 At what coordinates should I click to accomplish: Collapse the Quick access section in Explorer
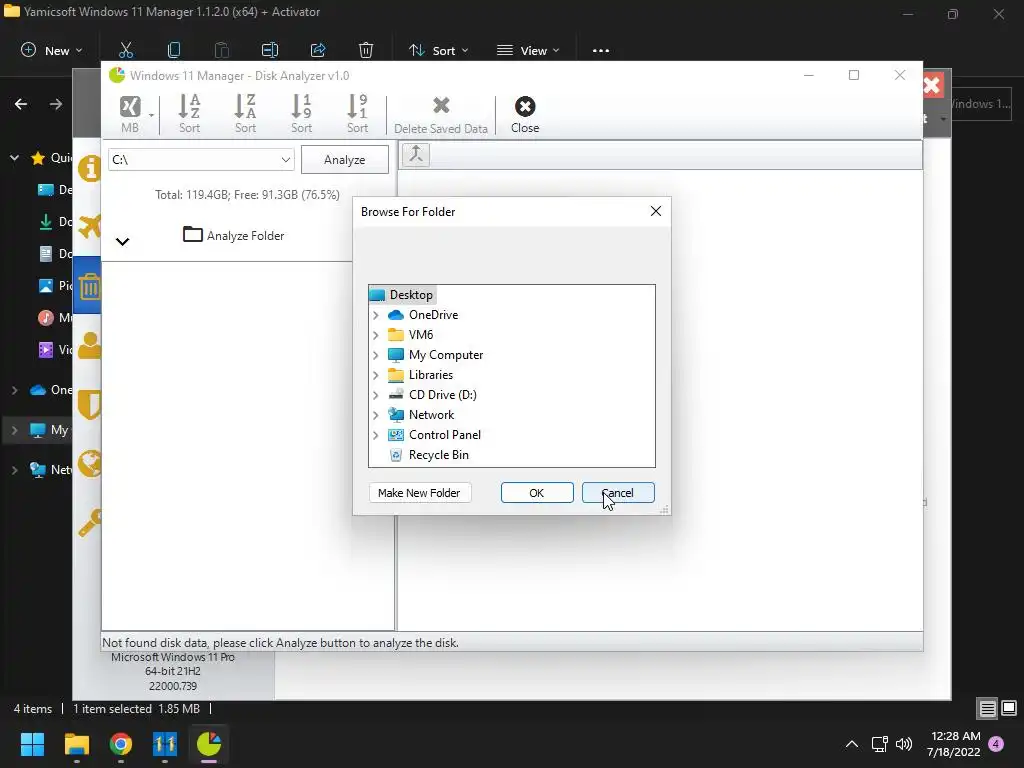coord(14,158)
